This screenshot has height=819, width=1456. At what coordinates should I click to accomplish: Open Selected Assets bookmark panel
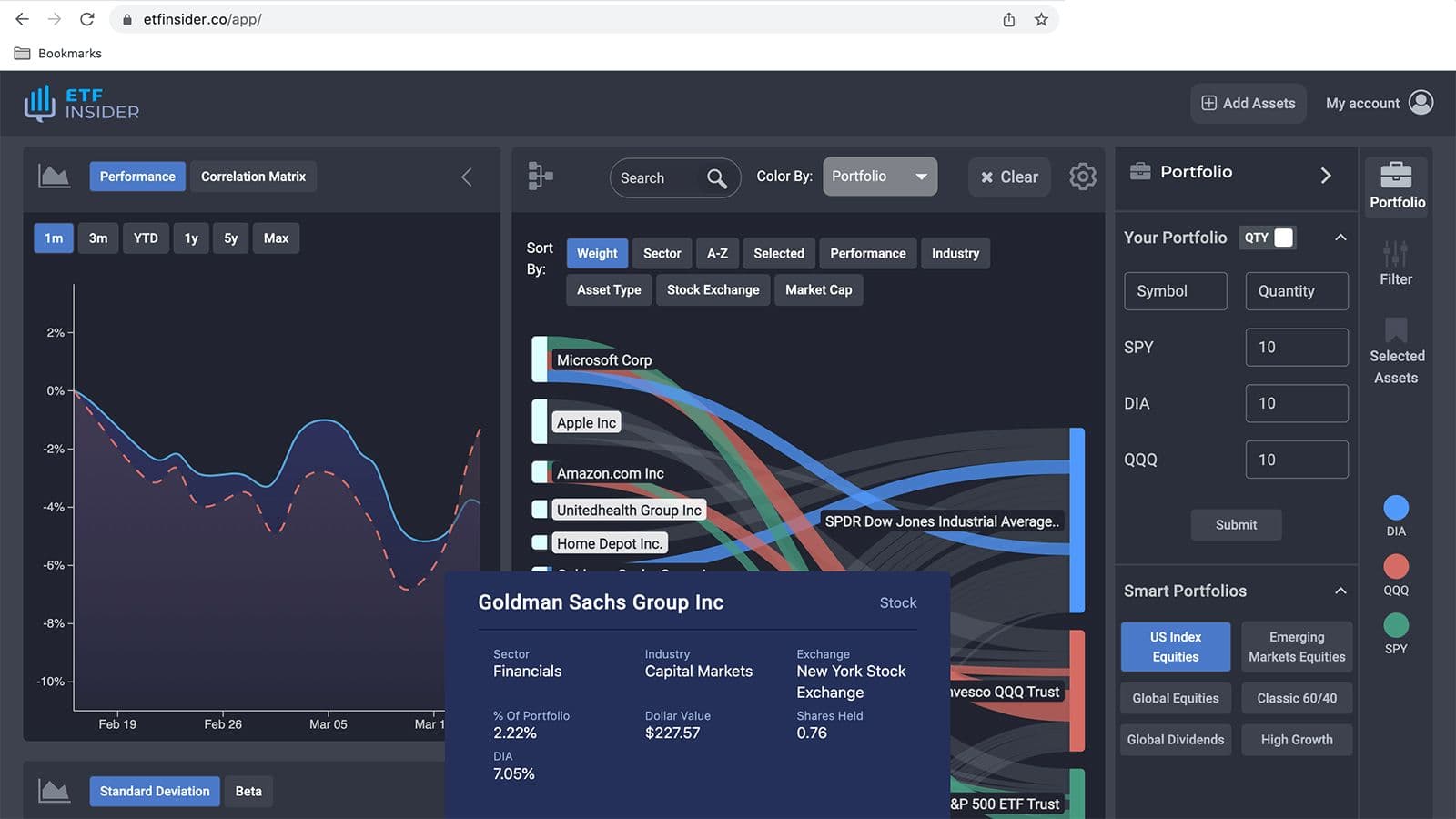coord(1396,351)
